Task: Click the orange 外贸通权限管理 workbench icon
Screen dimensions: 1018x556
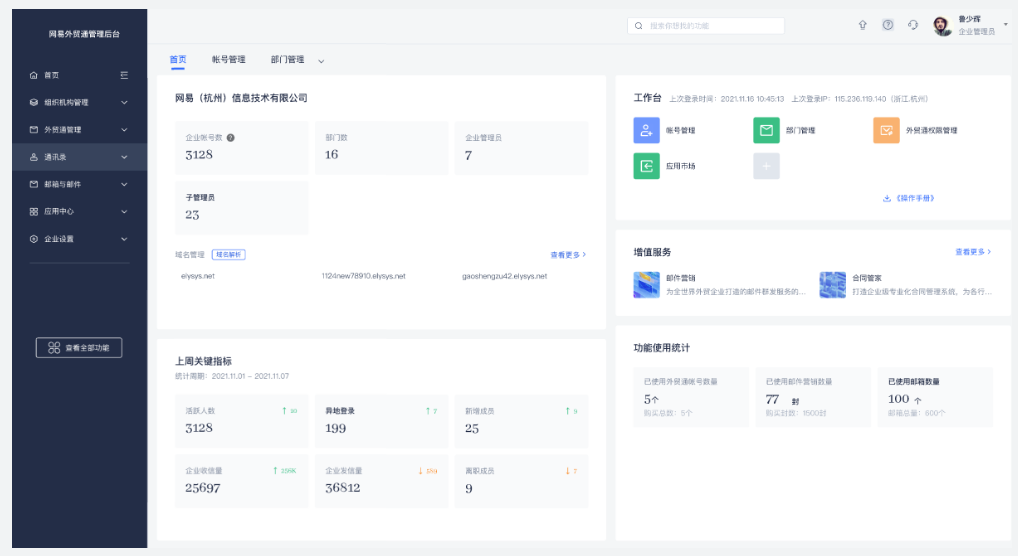Action: pos(886,130)
